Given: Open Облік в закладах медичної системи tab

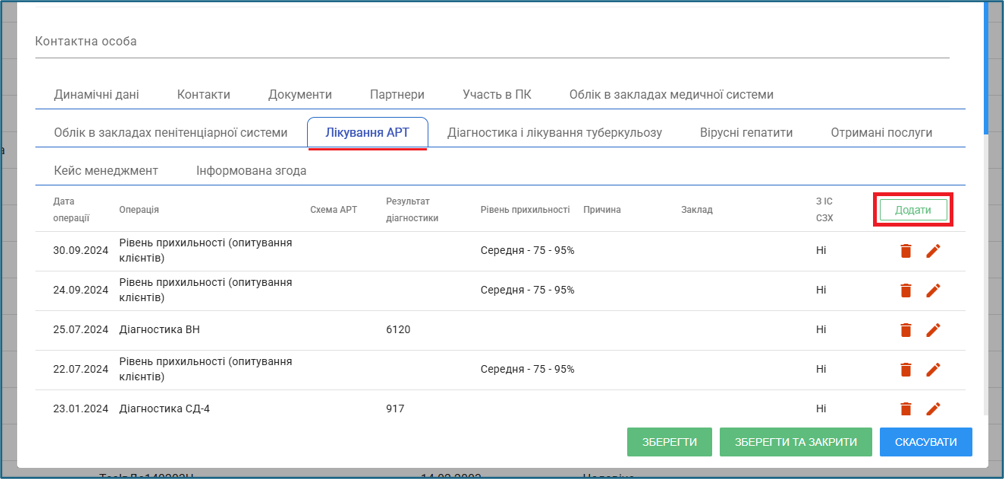Looking at the screenshot, I should tap(671, 95).
